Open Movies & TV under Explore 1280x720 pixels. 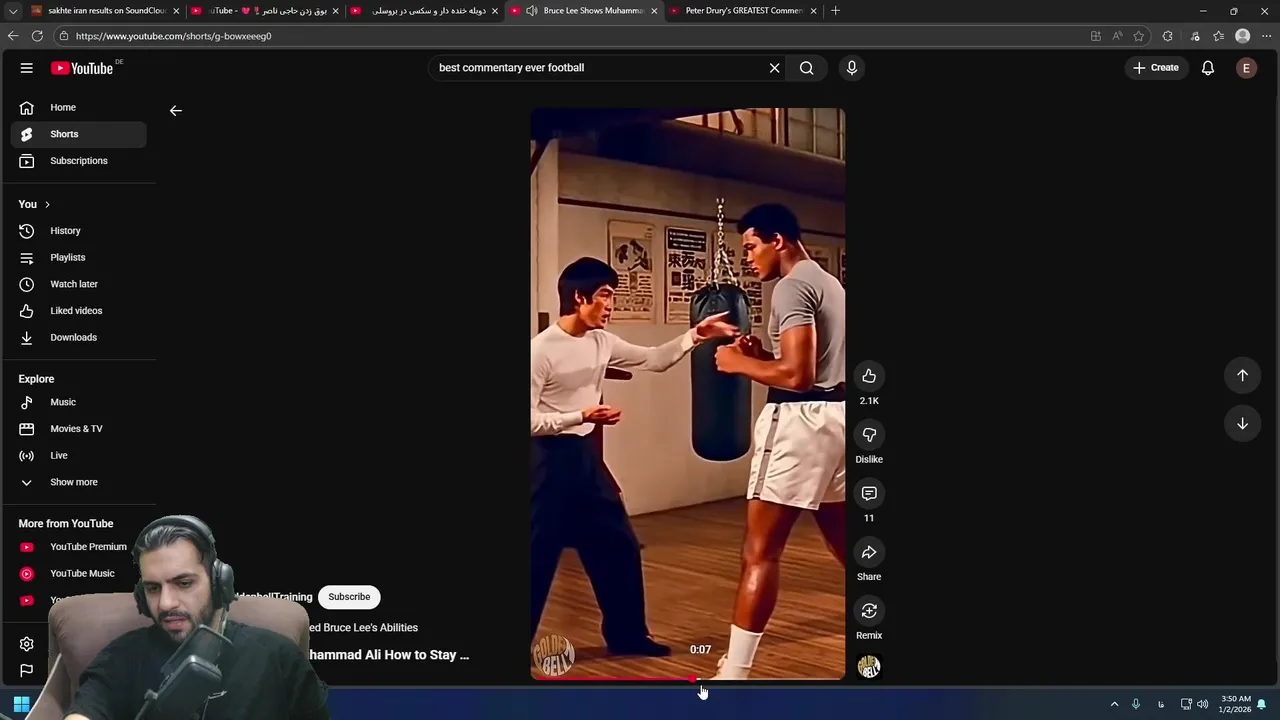point(79,429)
